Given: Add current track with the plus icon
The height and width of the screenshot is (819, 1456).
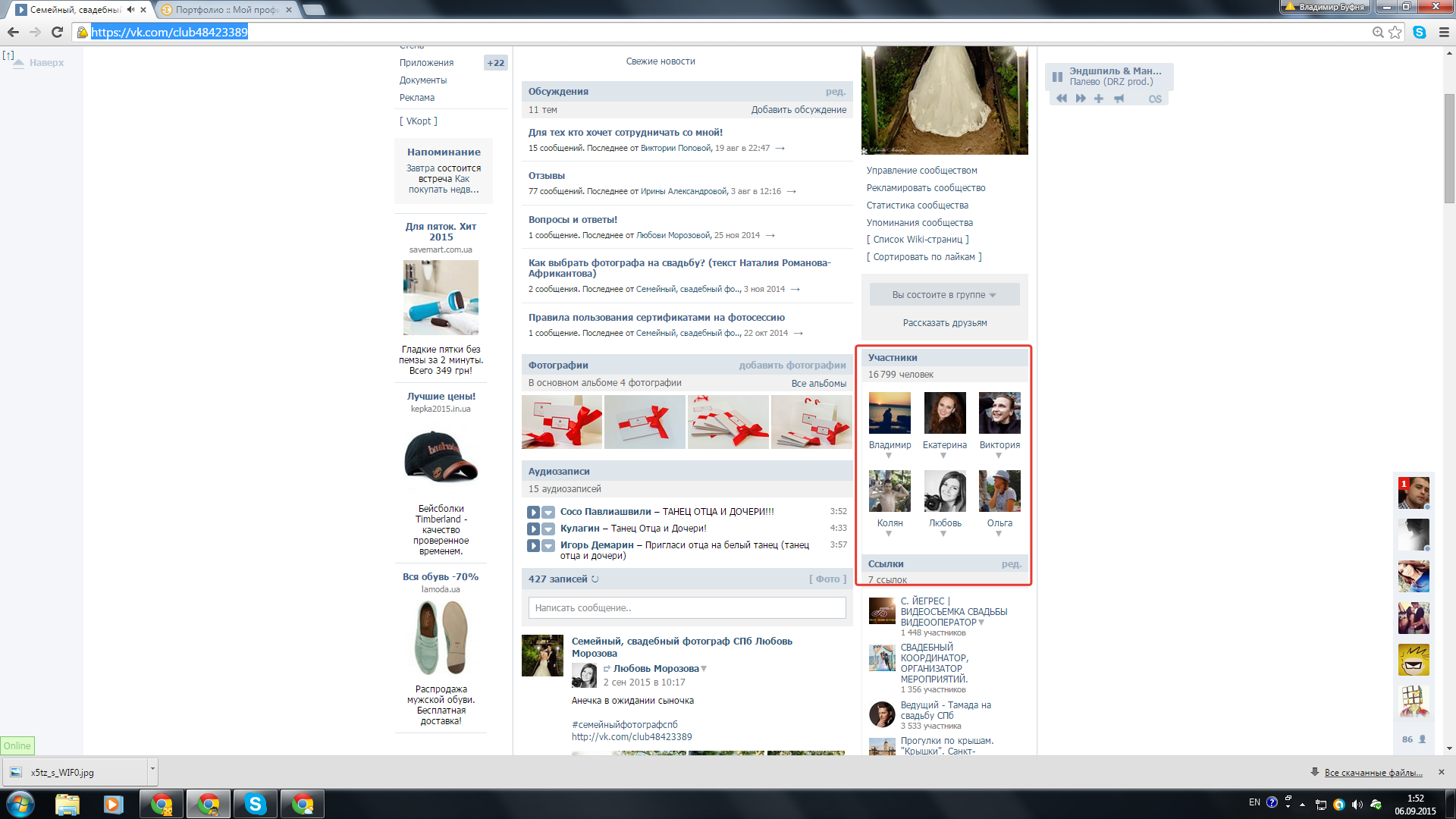Looking at the screenshot, I should 1099,99.
